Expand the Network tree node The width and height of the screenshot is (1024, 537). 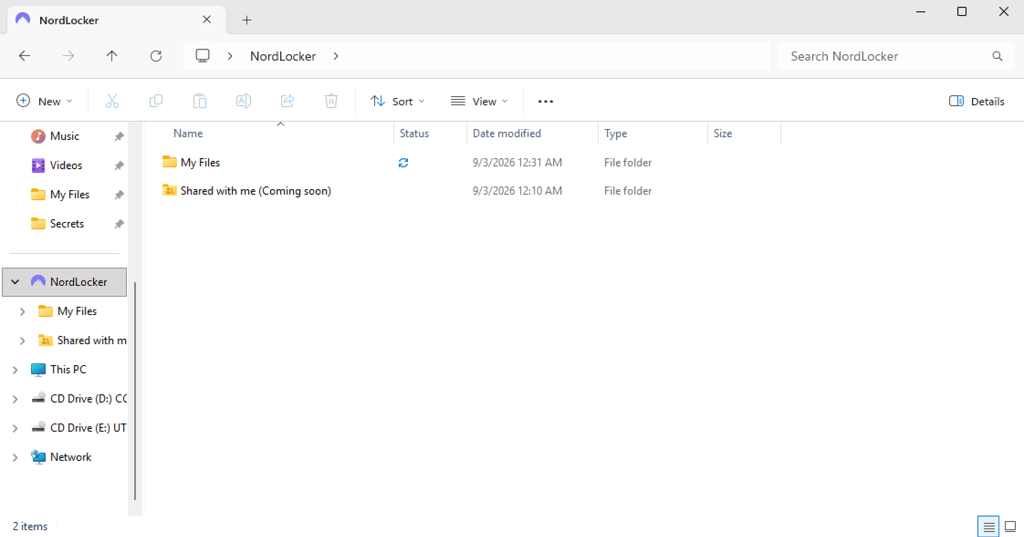tap(15, 457)
